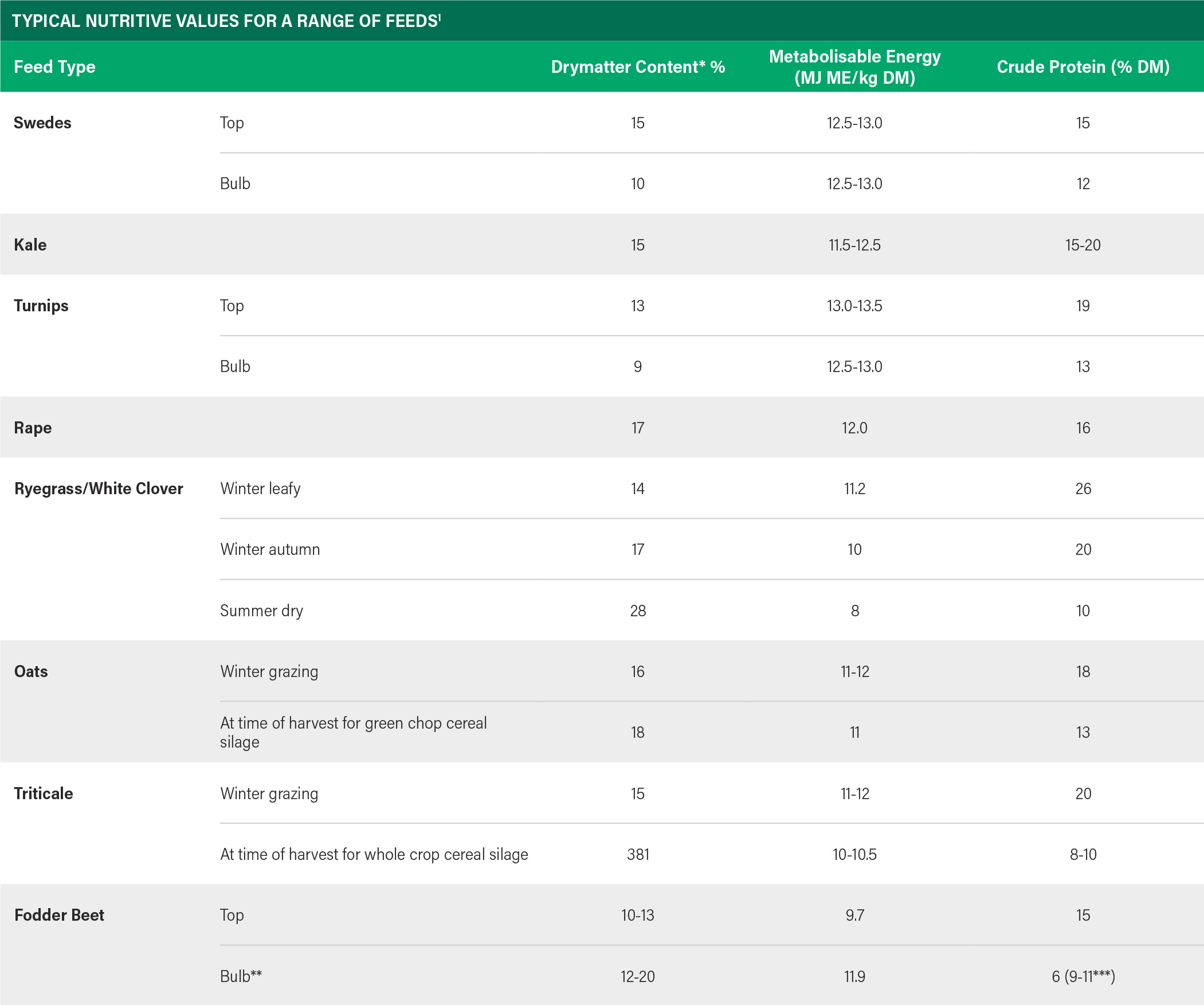Click the 'Winter autumn' subtype
This screenshot has height=1005, width=1204.
270,550
